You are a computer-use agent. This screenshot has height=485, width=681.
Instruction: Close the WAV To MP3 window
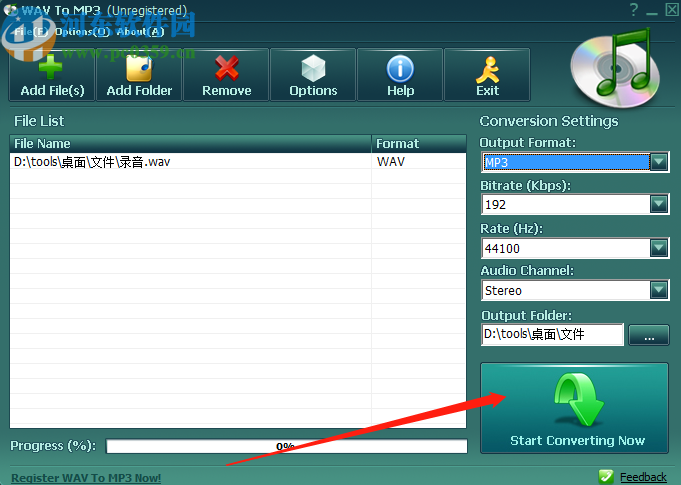coord(672,10)
